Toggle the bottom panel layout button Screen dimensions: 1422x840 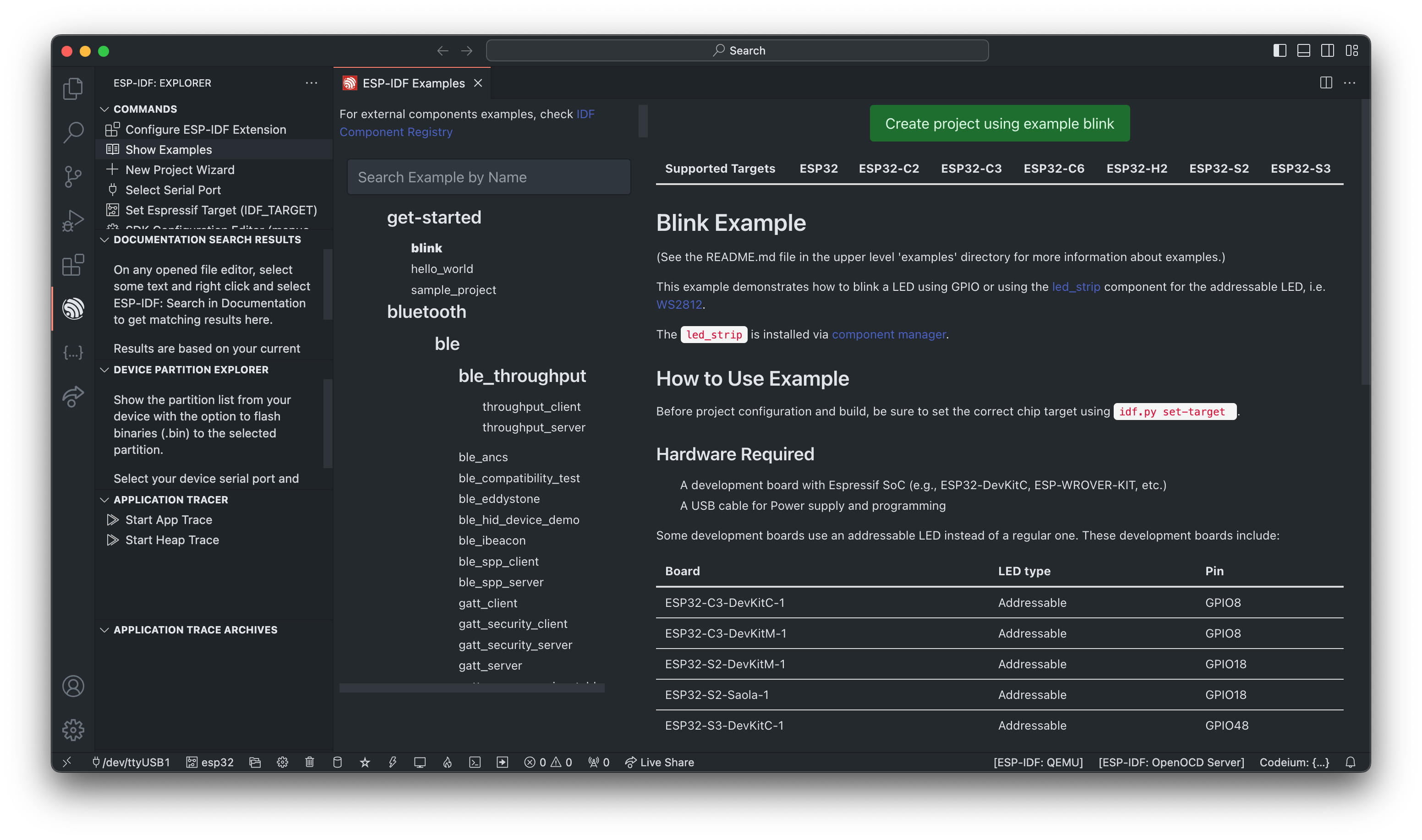[1303, 50]
